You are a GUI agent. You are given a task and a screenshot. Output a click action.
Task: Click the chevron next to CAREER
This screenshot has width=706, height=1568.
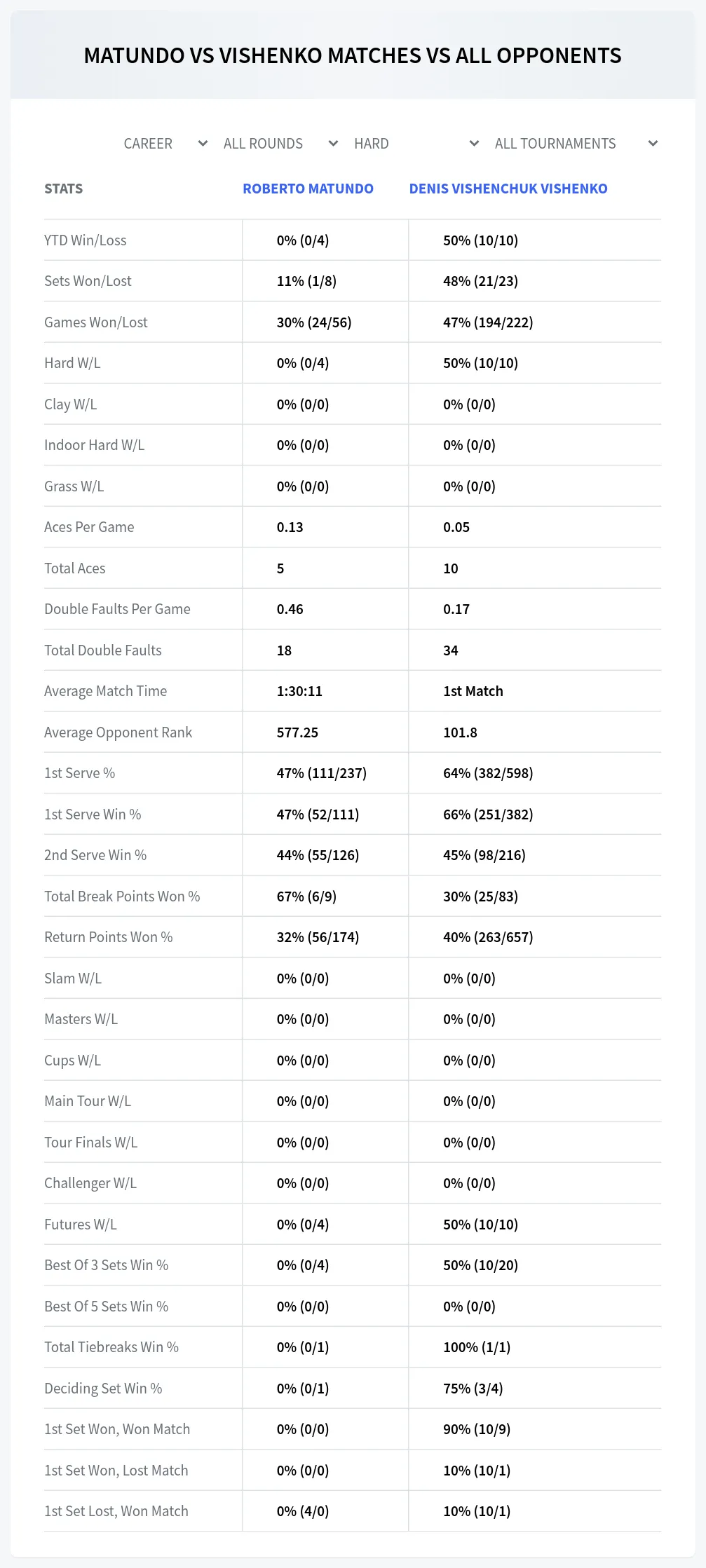(x=203, y=144)
